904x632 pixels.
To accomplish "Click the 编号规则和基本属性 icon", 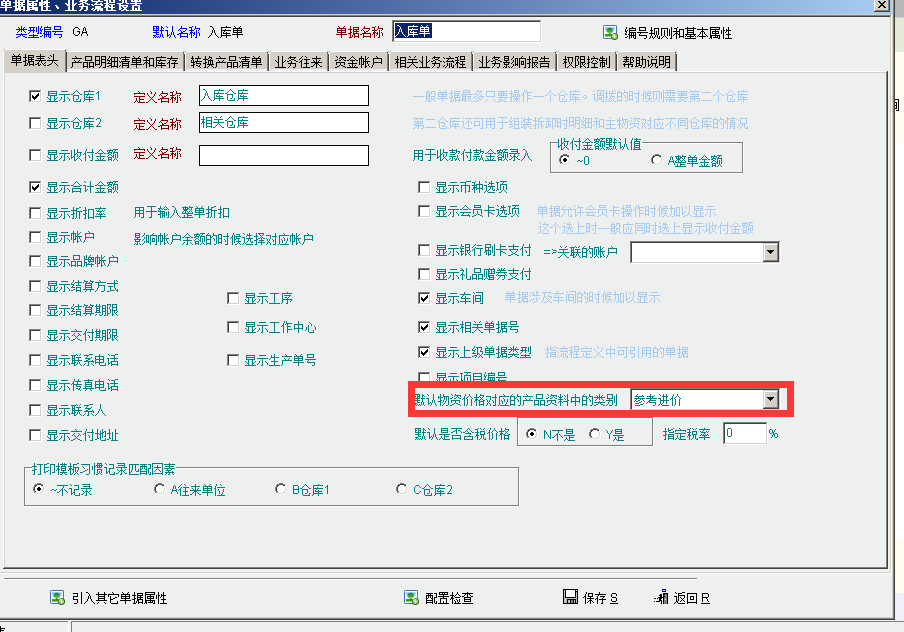I will coord(609,33).
